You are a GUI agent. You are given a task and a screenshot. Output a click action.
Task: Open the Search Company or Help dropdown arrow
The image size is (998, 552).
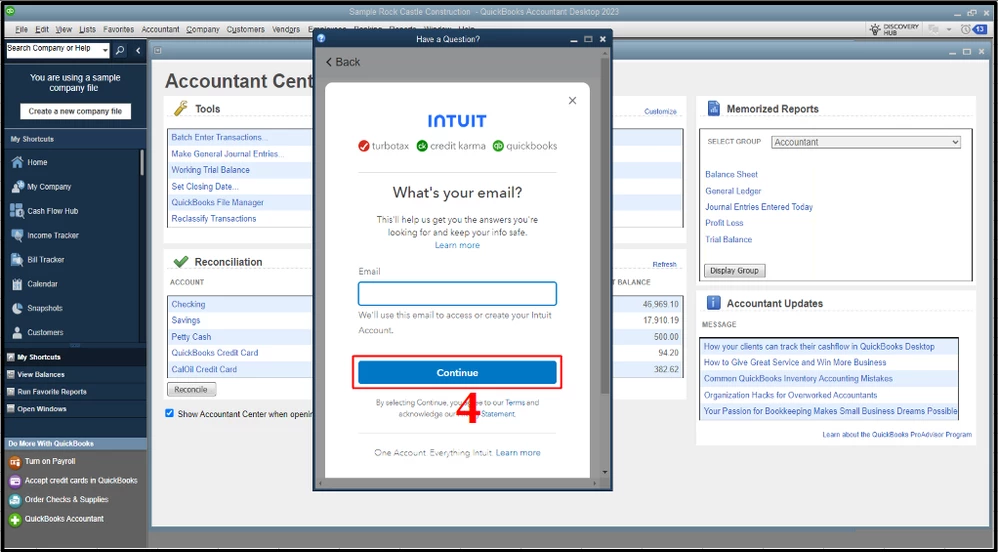(104, 51)
